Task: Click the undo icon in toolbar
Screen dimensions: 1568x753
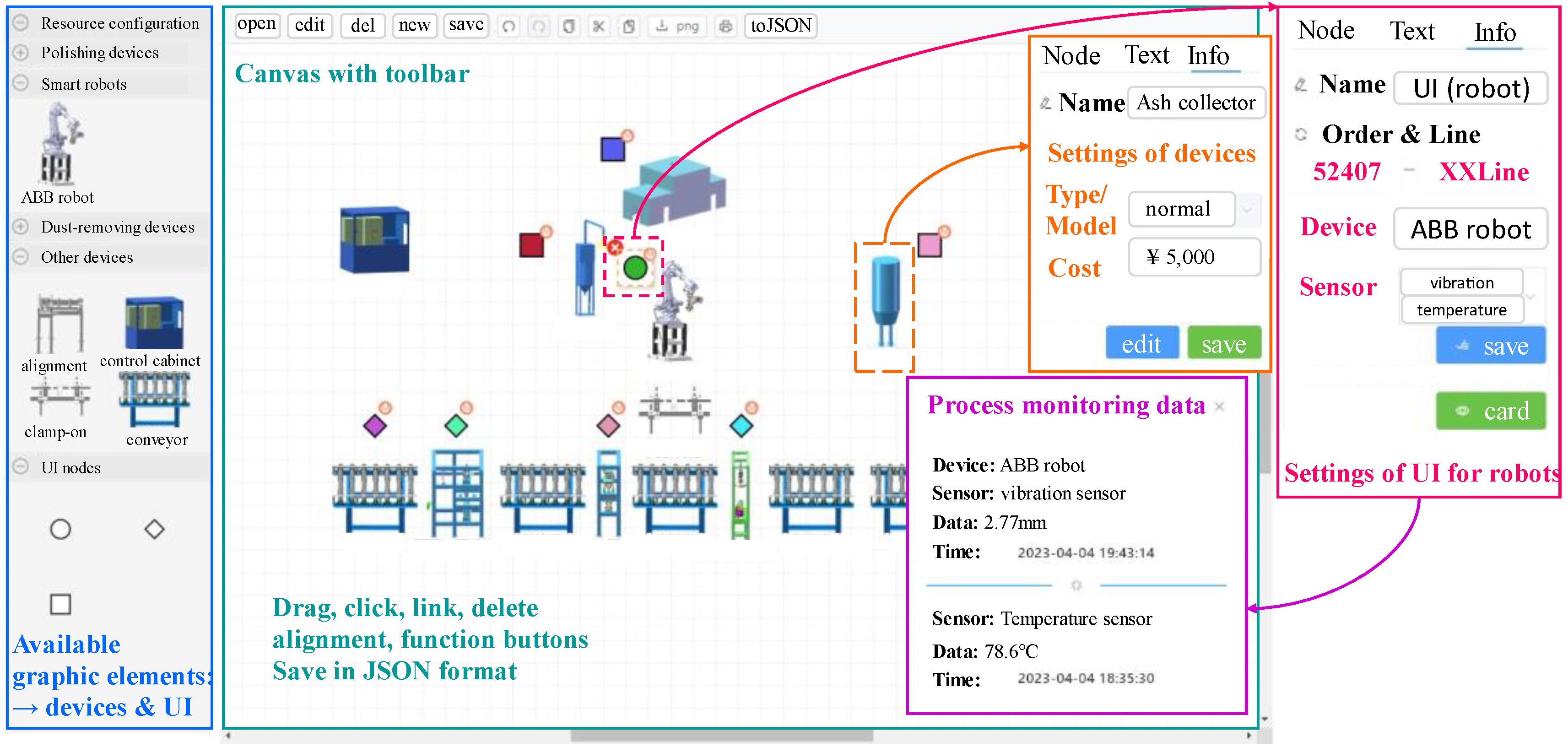Action: [509, 26]
